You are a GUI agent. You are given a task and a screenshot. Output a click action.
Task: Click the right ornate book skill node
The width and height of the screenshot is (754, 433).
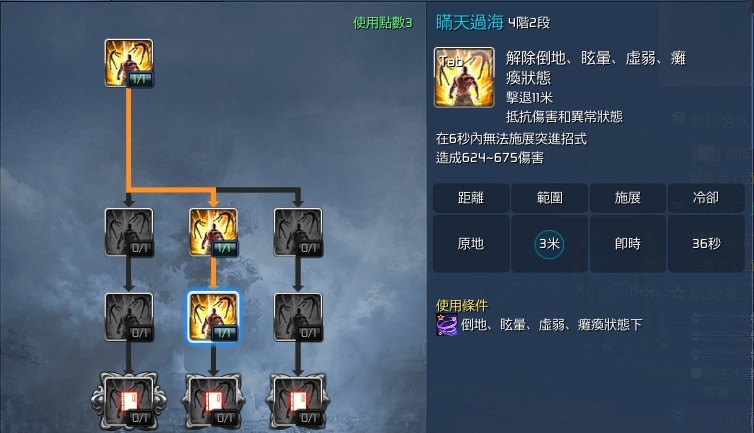[x=298, y=401]
